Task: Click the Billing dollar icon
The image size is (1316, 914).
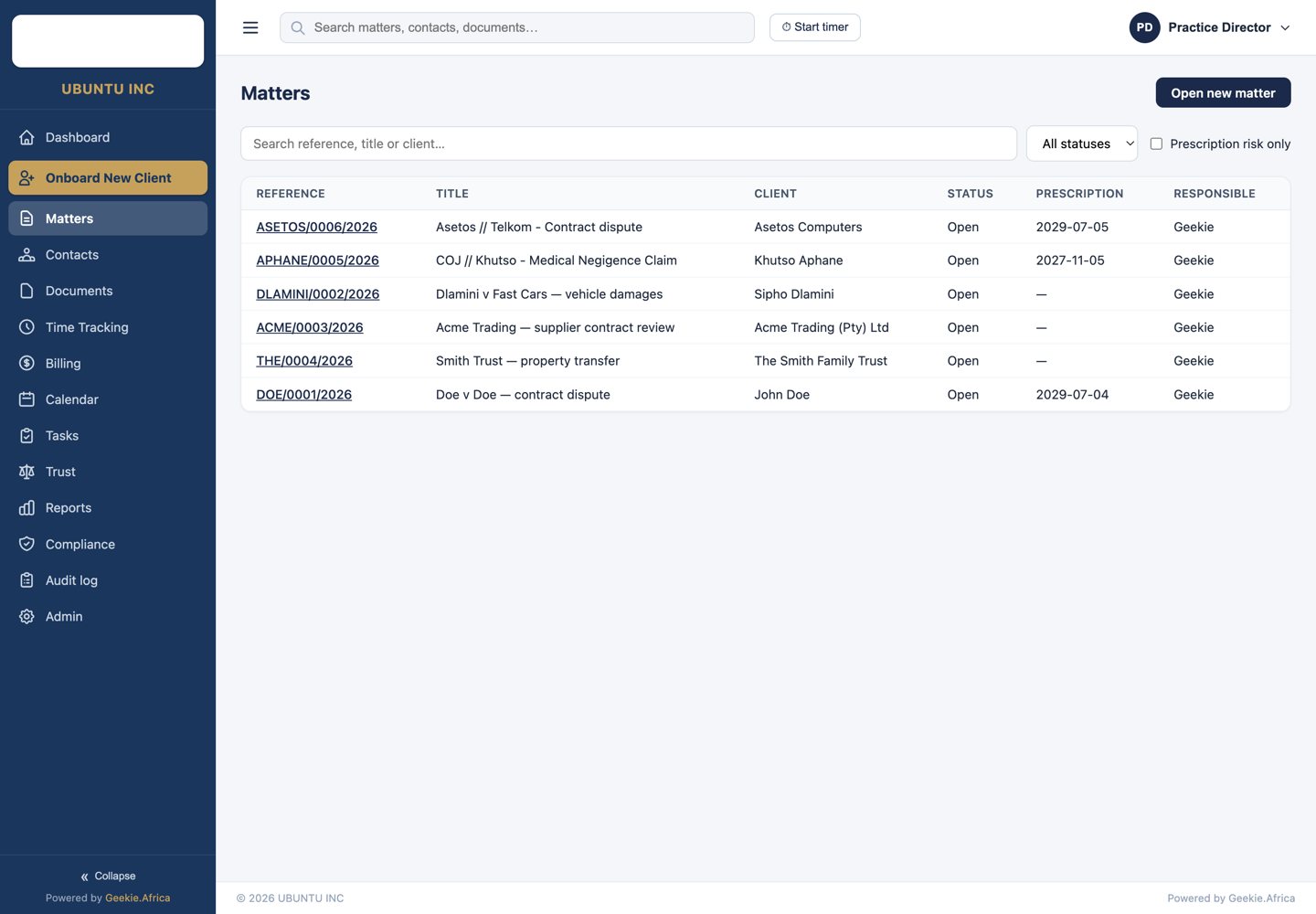Action: 27,363
